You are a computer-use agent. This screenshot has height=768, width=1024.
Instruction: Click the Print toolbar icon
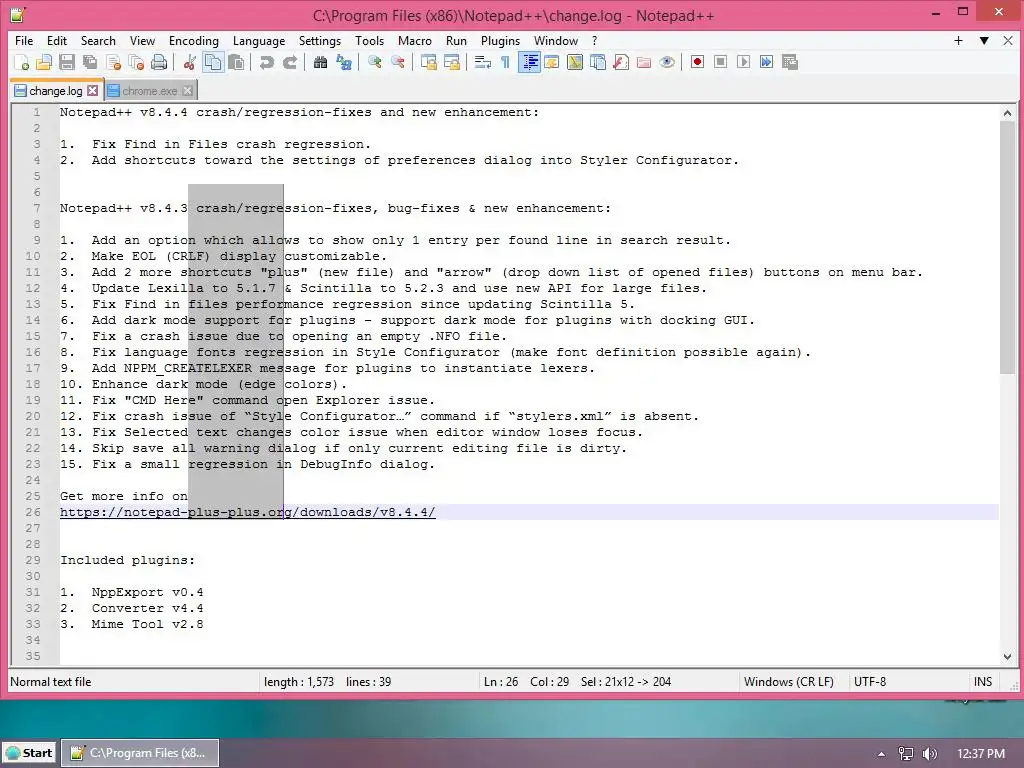pos(159,62)
